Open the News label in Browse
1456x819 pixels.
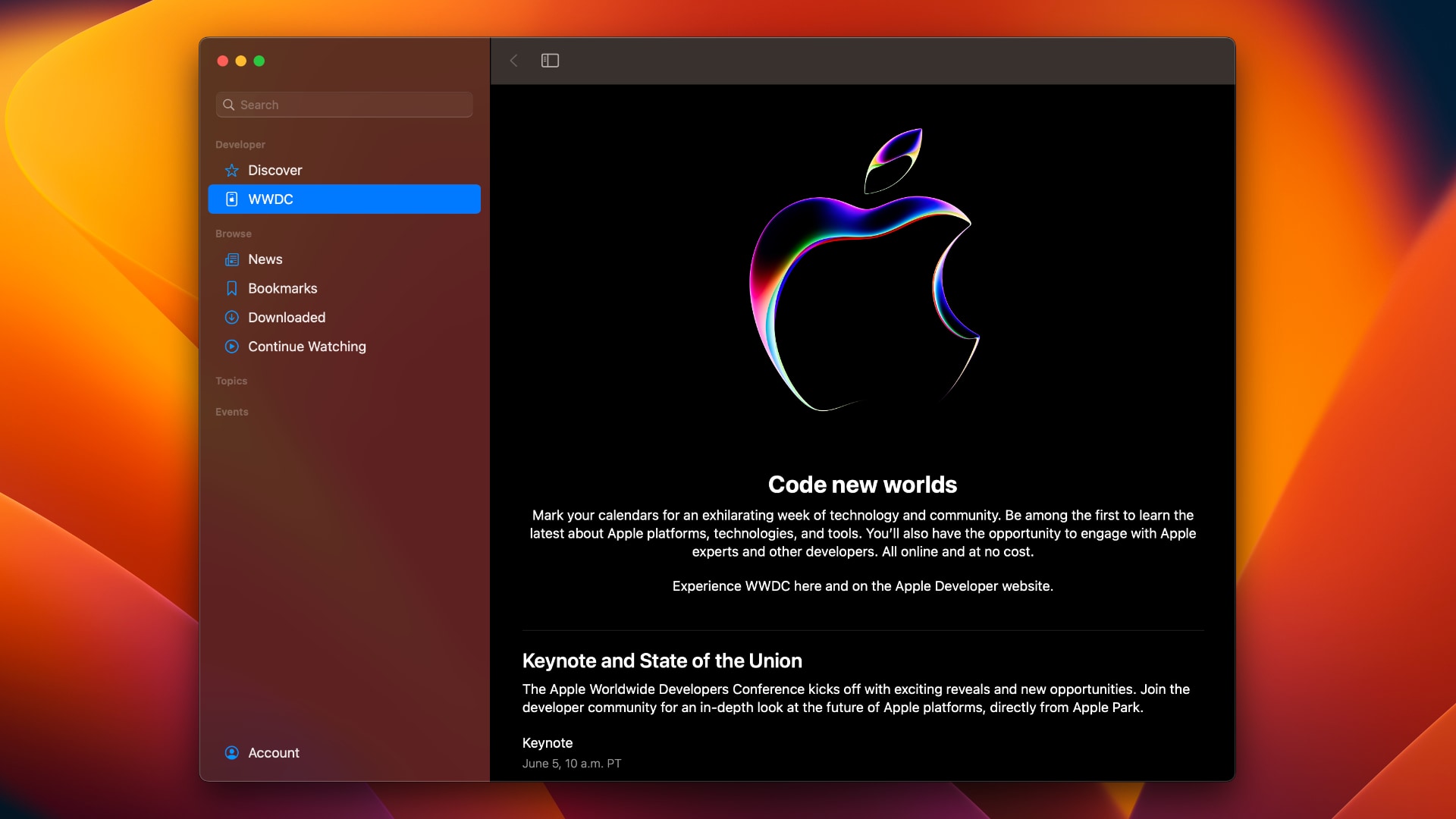coord(265,259)
